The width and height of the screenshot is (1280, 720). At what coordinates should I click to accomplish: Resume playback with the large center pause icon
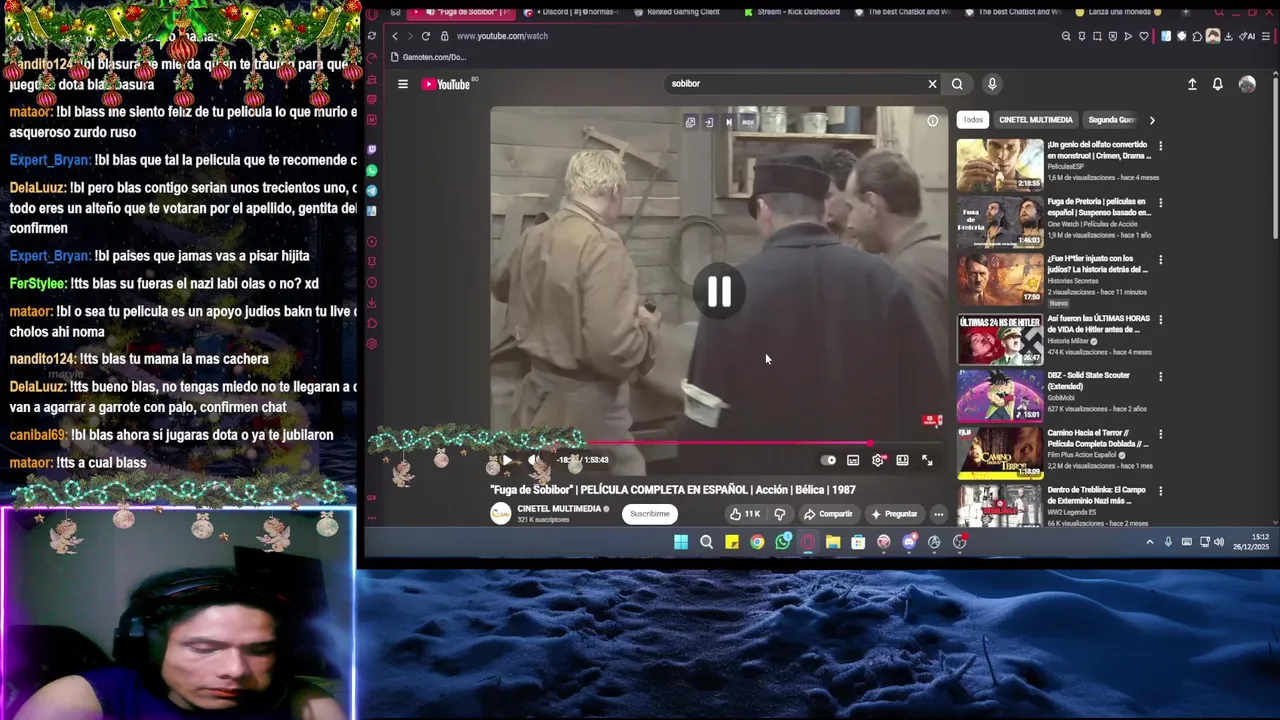(x=719, y=292)
